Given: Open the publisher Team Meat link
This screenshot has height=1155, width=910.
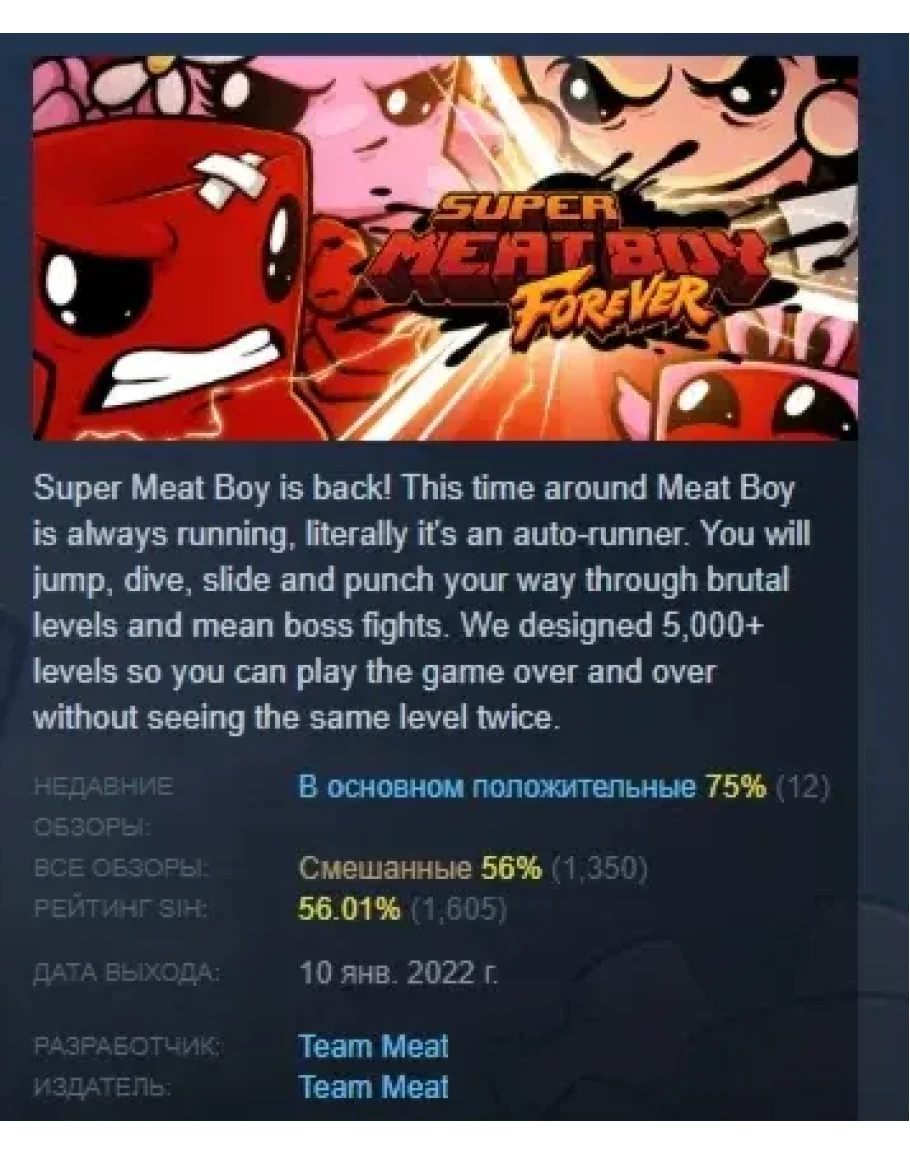Looking at the screenshot, I should pos(374,1086).
